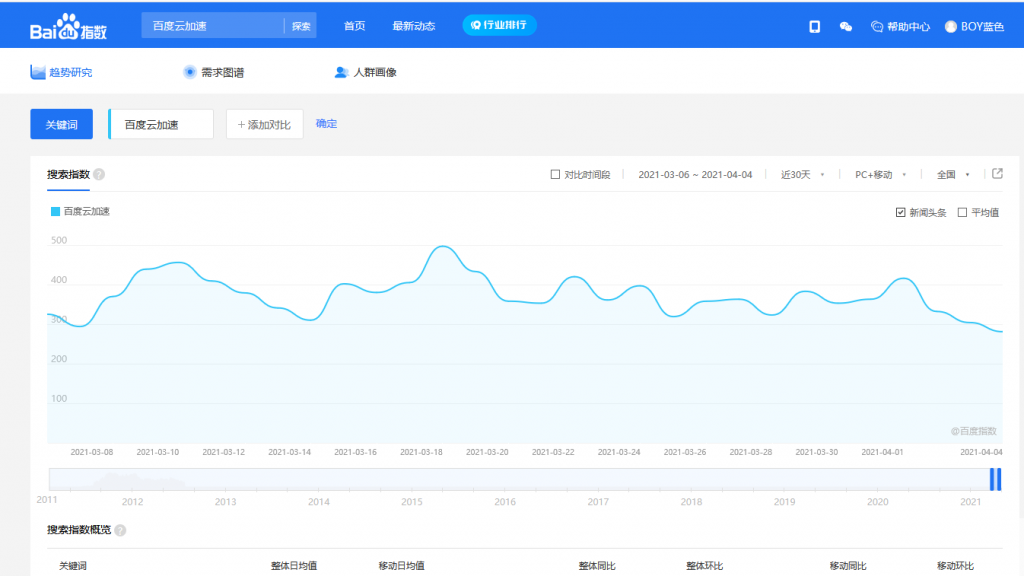
Task: Open the date range 2021-03-06 ~ 2021-04-04 picker
Action: [695, 174]
